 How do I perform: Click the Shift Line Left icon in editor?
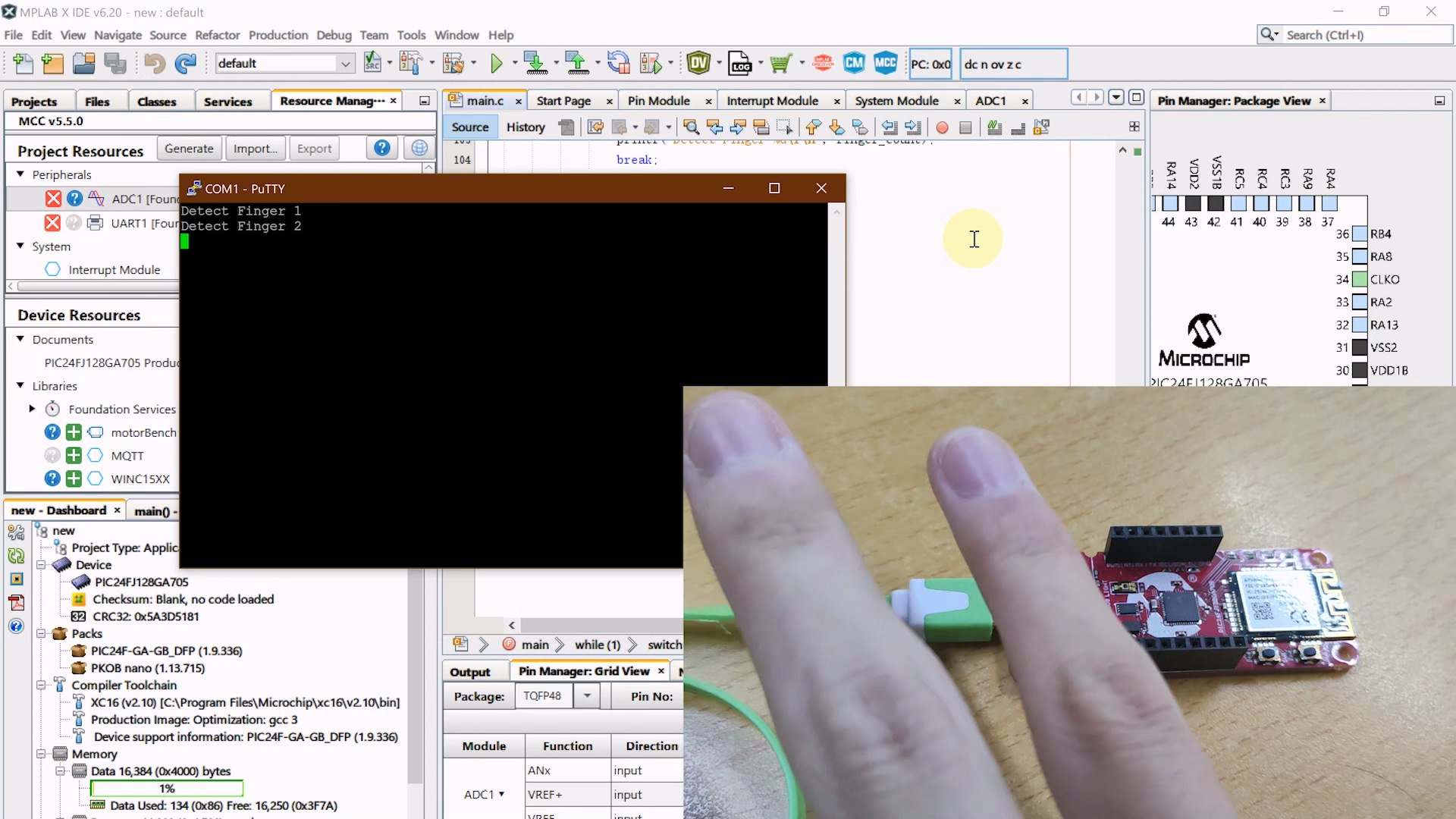[890, 127]
